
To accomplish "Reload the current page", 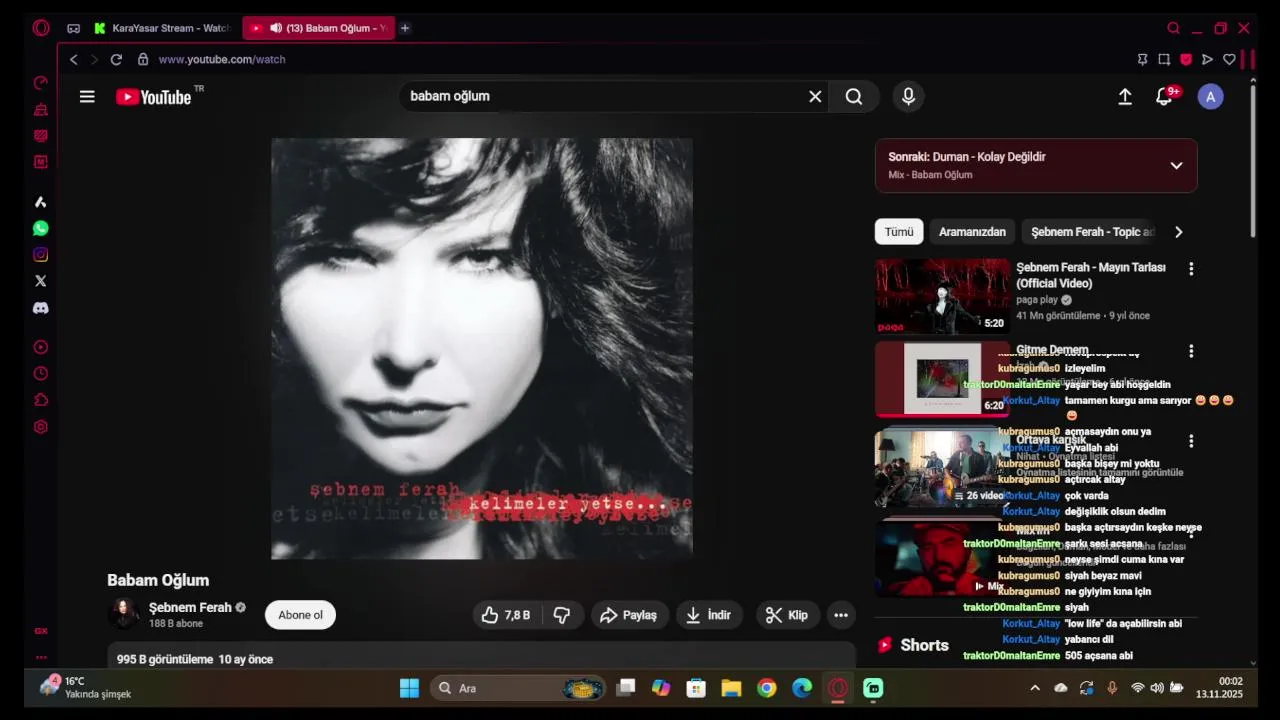I will [x=116, y=59].
